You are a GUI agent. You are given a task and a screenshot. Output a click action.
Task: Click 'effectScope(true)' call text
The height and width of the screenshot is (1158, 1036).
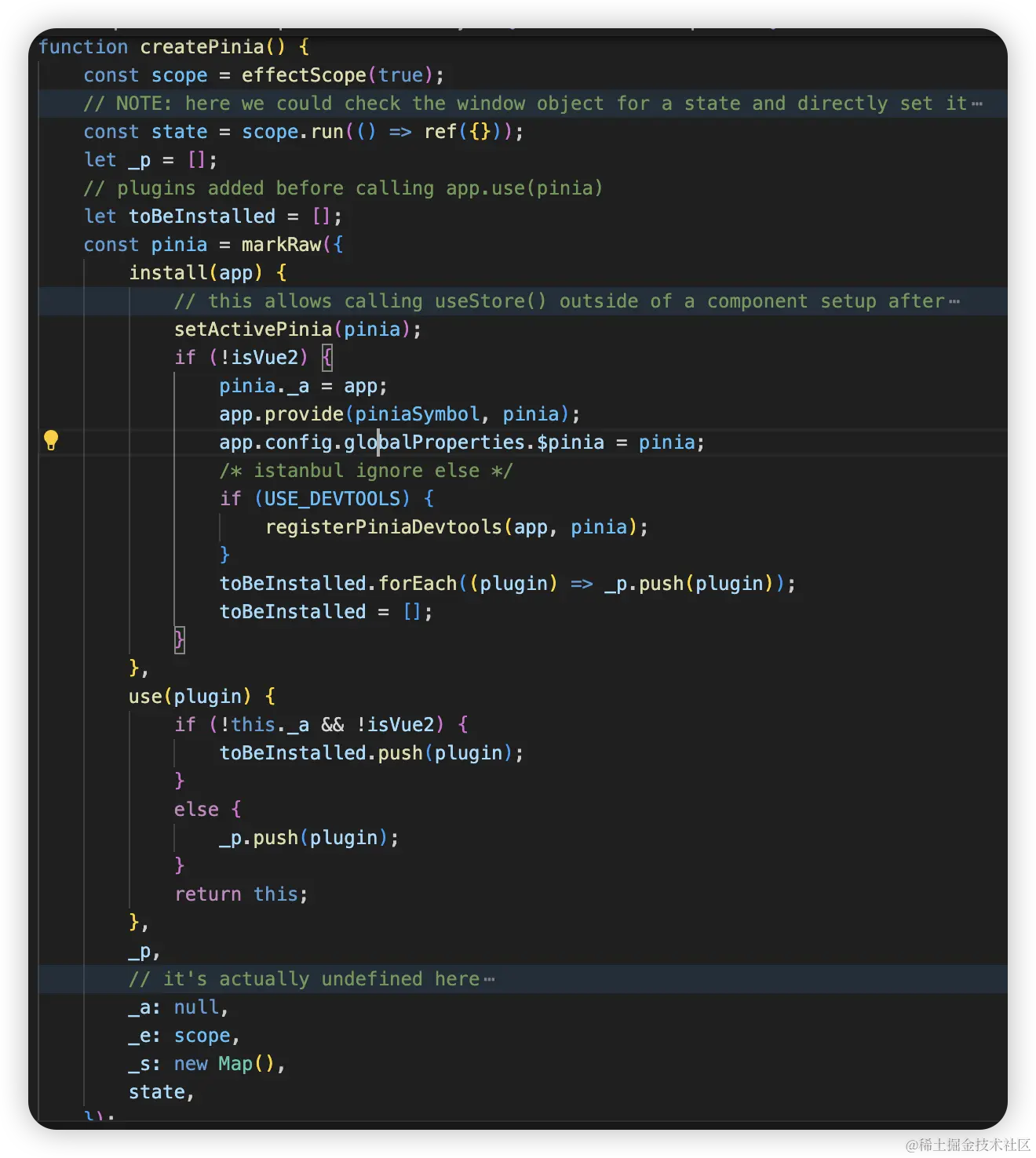click(x=337, y=75)
